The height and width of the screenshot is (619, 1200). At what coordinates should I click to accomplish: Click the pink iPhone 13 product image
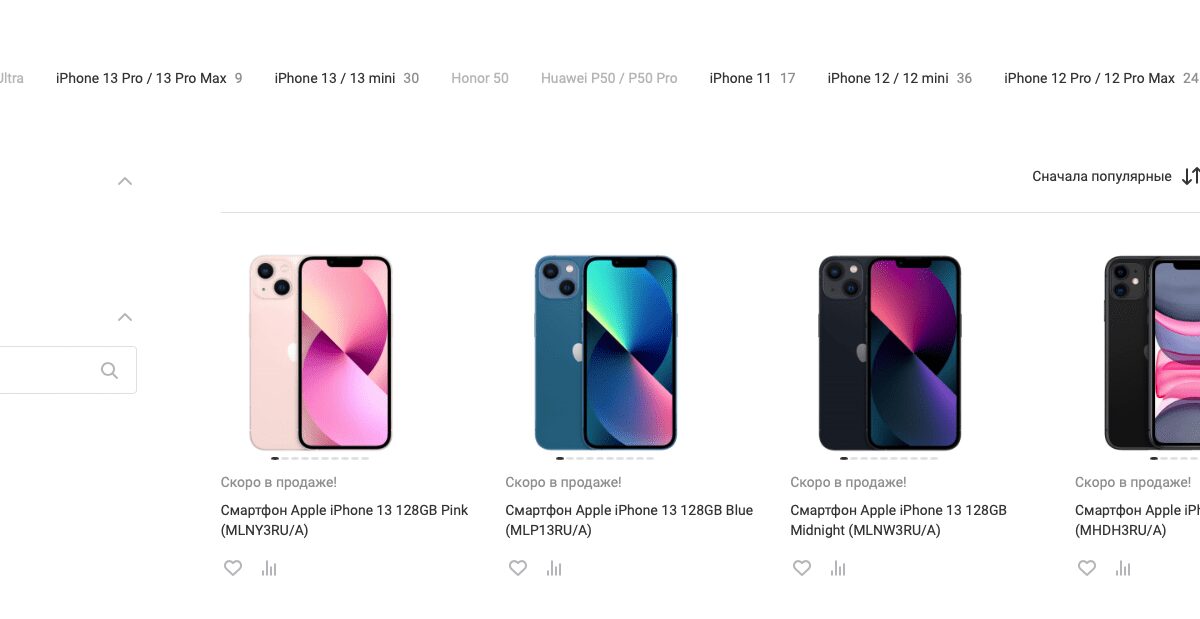tap(320, 352)
